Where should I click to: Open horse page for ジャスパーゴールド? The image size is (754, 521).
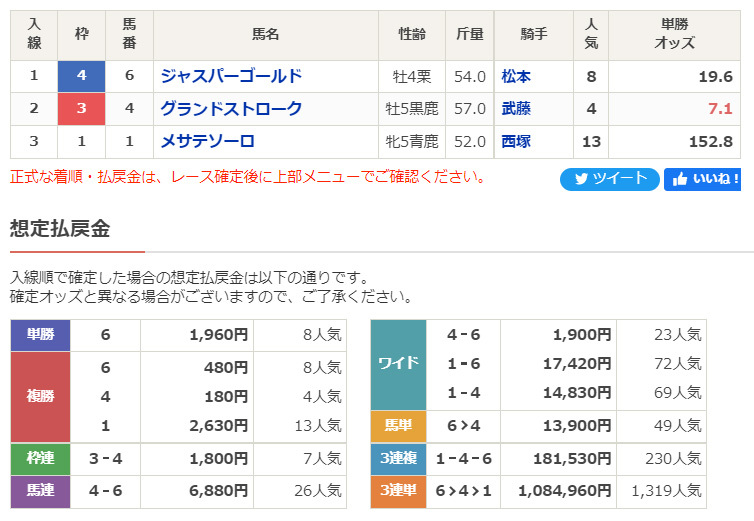point(231,76)
